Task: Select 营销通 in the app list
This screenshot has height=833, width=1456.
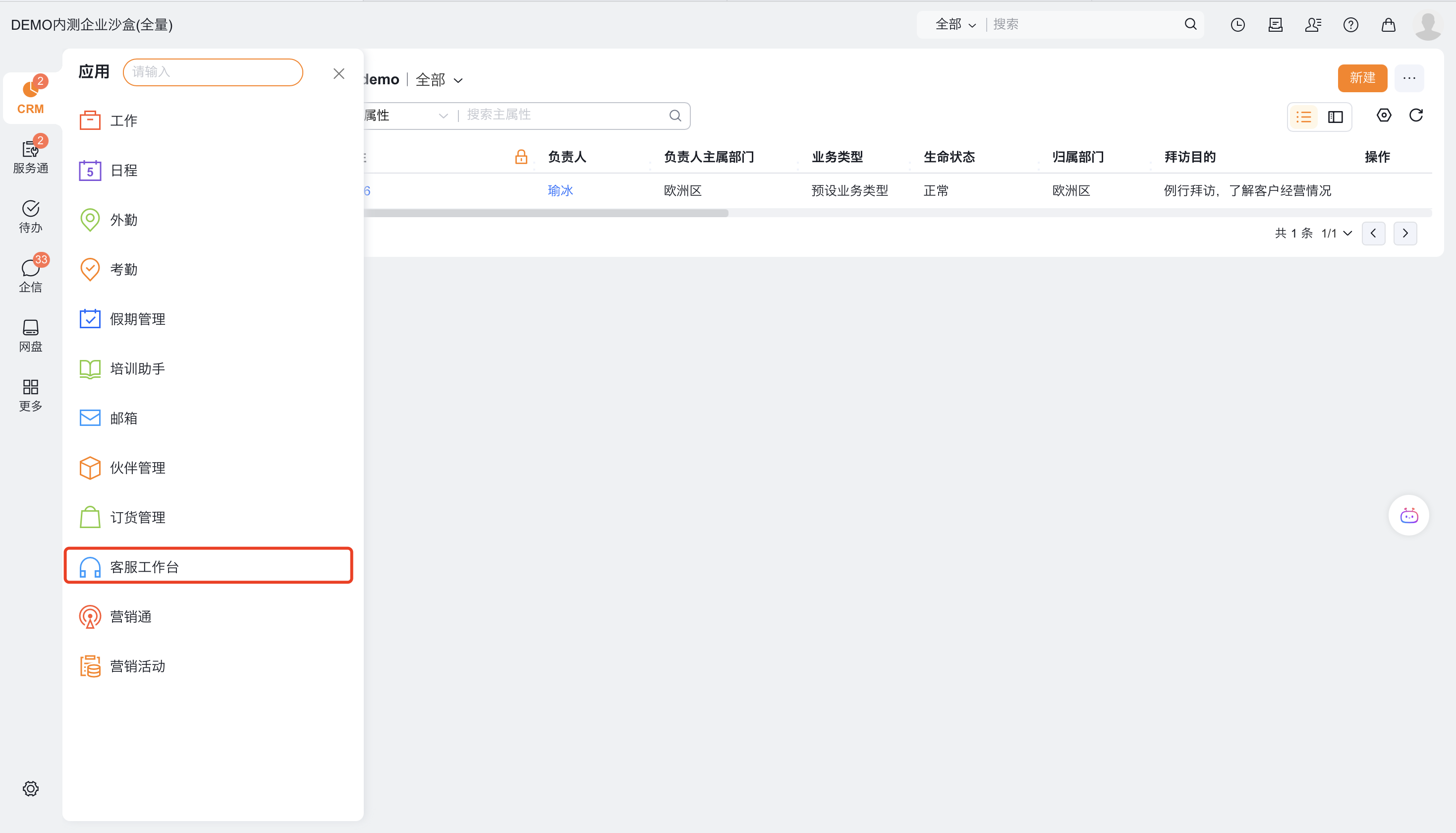Action: click(130, 616)
